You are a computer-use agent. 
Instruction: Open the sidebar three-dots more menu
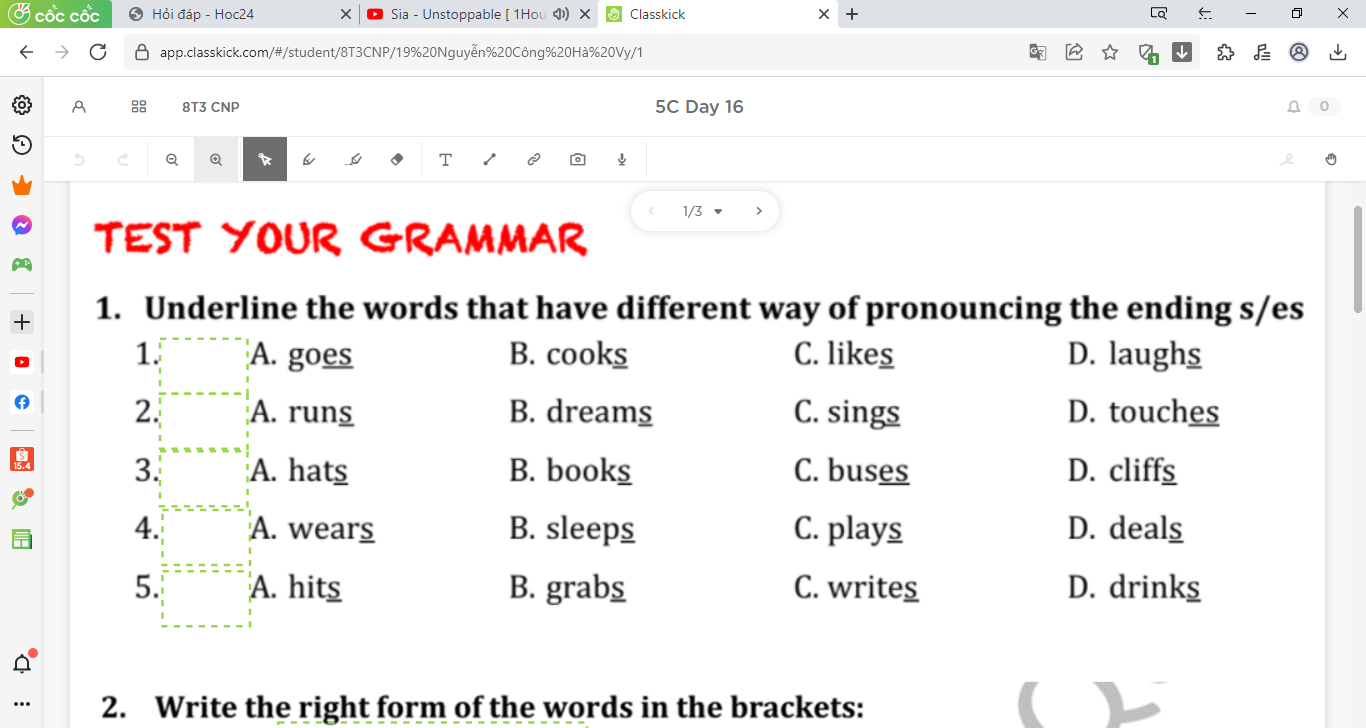(21, 704)
